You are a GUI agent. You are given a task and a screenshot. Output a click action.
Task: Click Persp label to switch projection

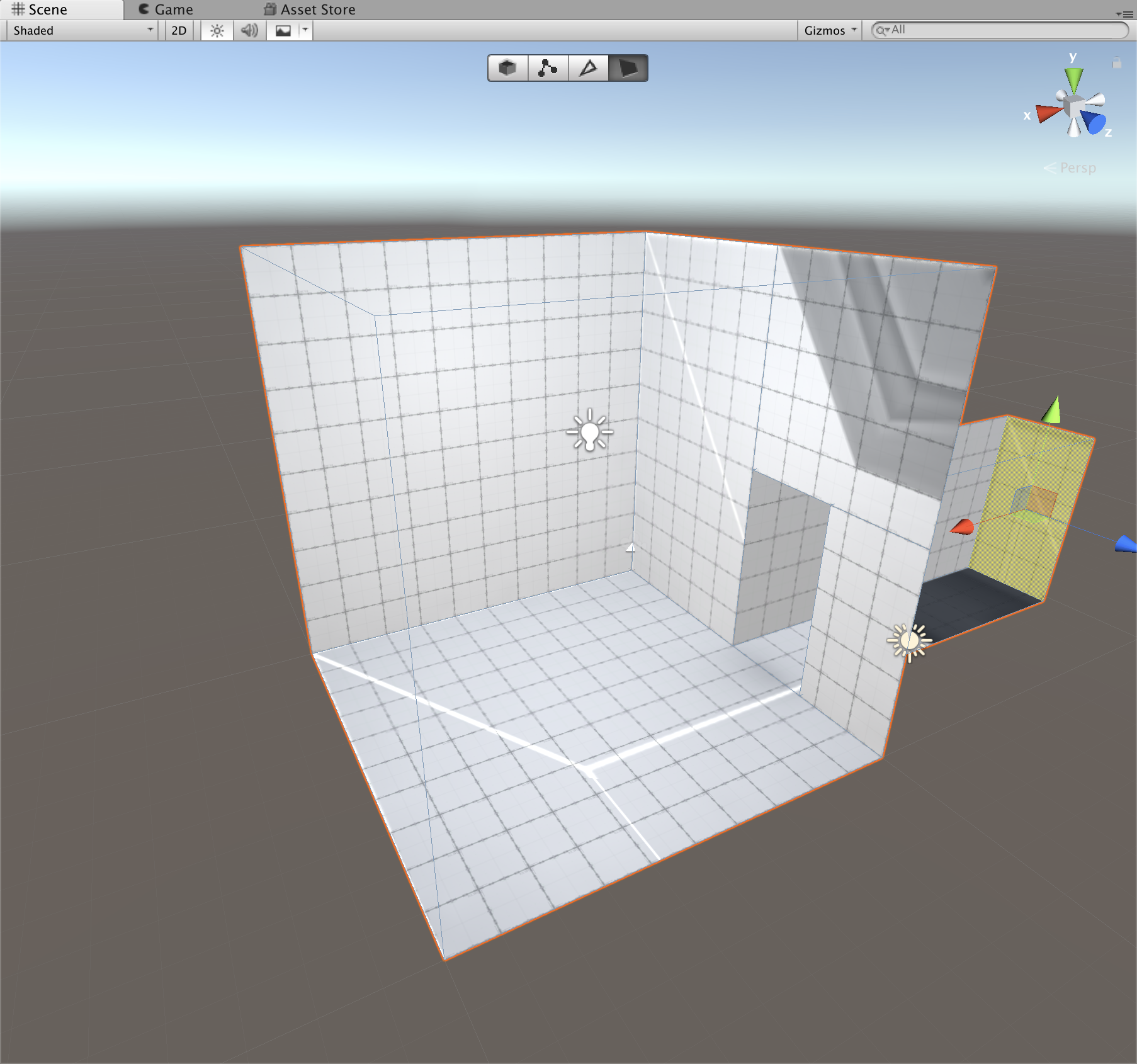coord(1077,168)
